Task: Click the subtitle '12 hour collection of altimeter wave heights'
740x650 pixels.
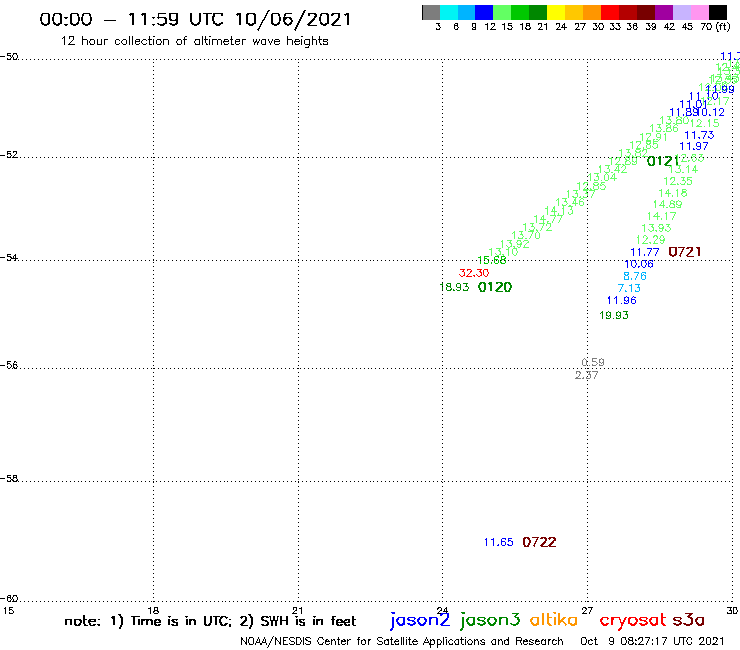Action: [x=194, y=41]
